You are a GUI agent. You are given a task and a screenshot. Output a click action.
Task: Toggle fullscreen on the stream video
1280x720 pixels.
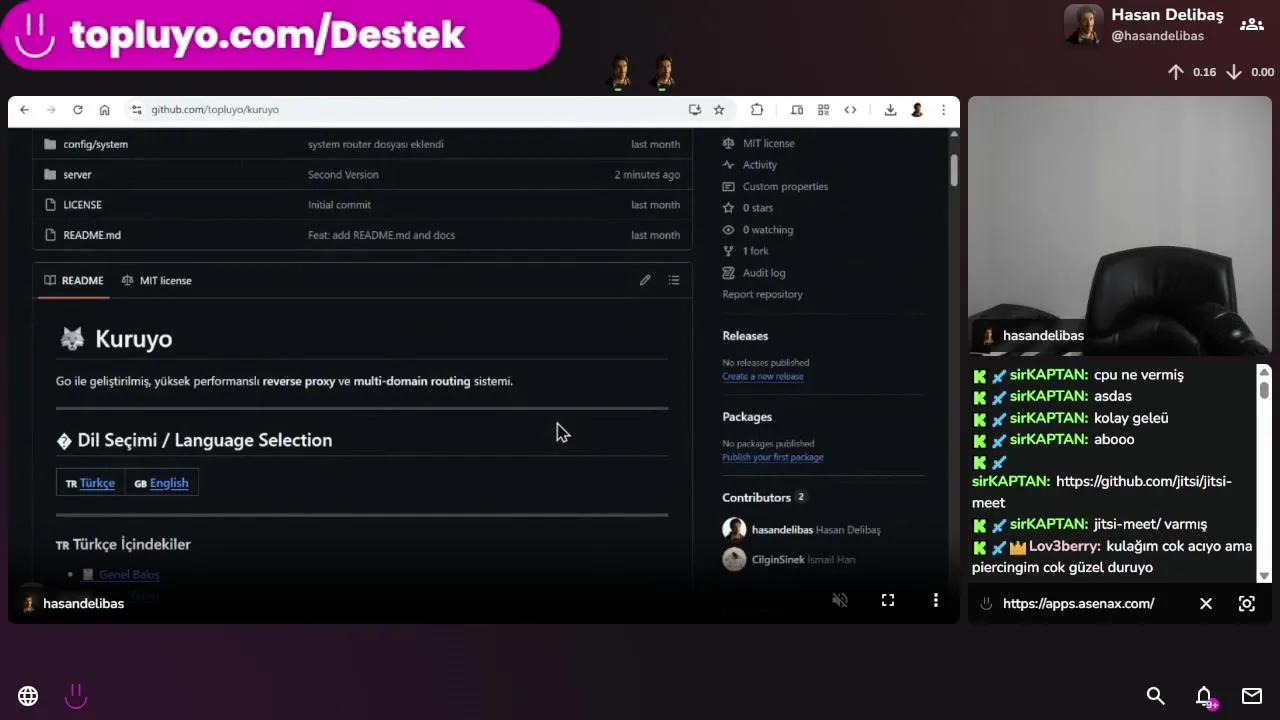point(887,600)
